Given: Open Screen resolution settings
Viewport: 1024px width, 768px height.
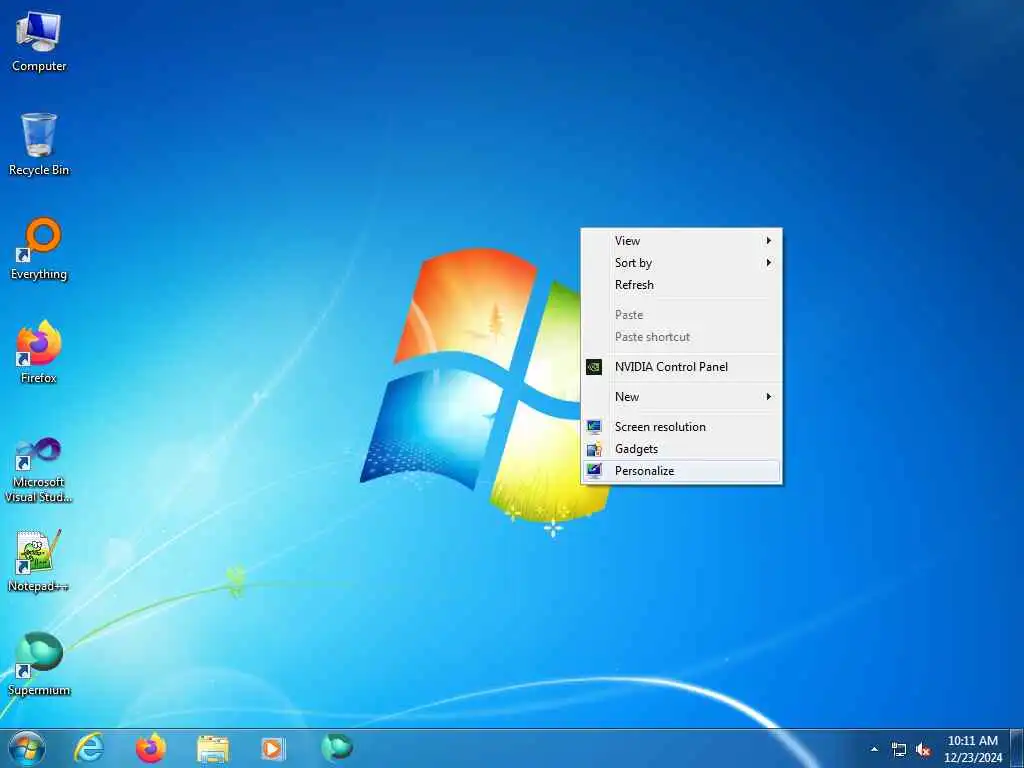Looking at the screenshot, I should point(681,427).
